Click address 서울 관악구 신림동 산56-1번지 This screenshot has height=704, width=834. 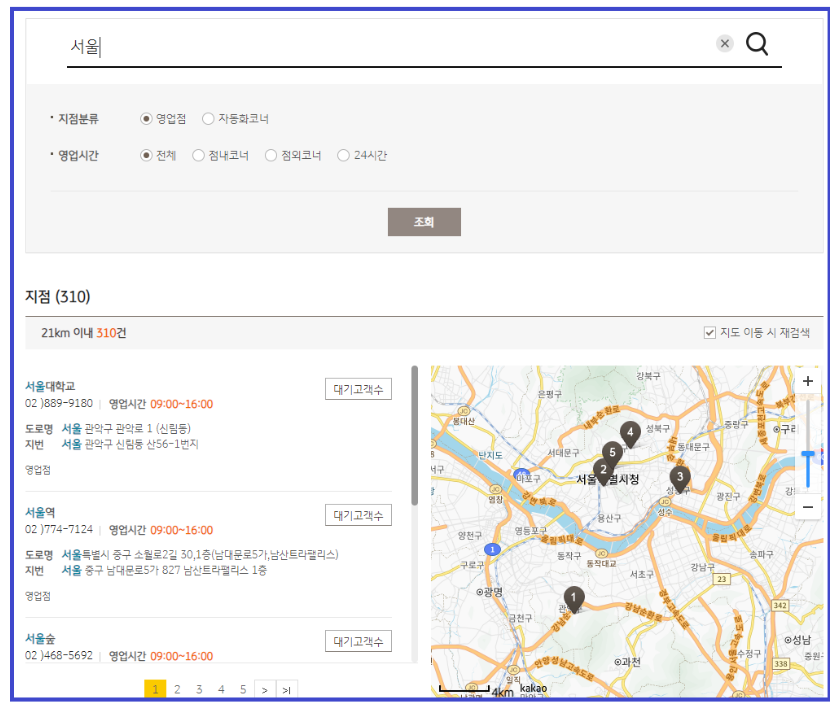(x=130, y=444)
